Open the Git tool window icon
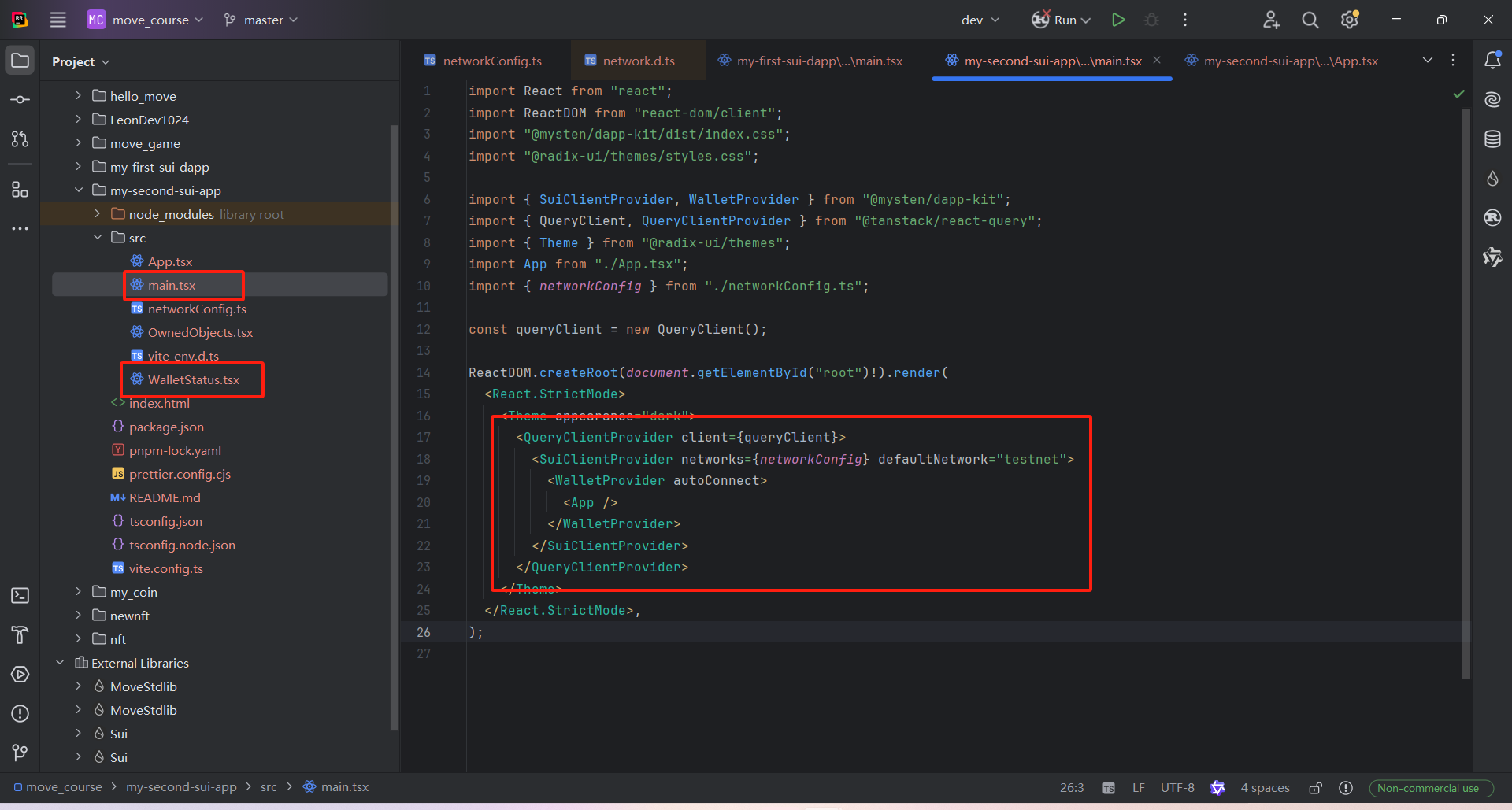1512x810 pixels. click(x=20, y=753)
